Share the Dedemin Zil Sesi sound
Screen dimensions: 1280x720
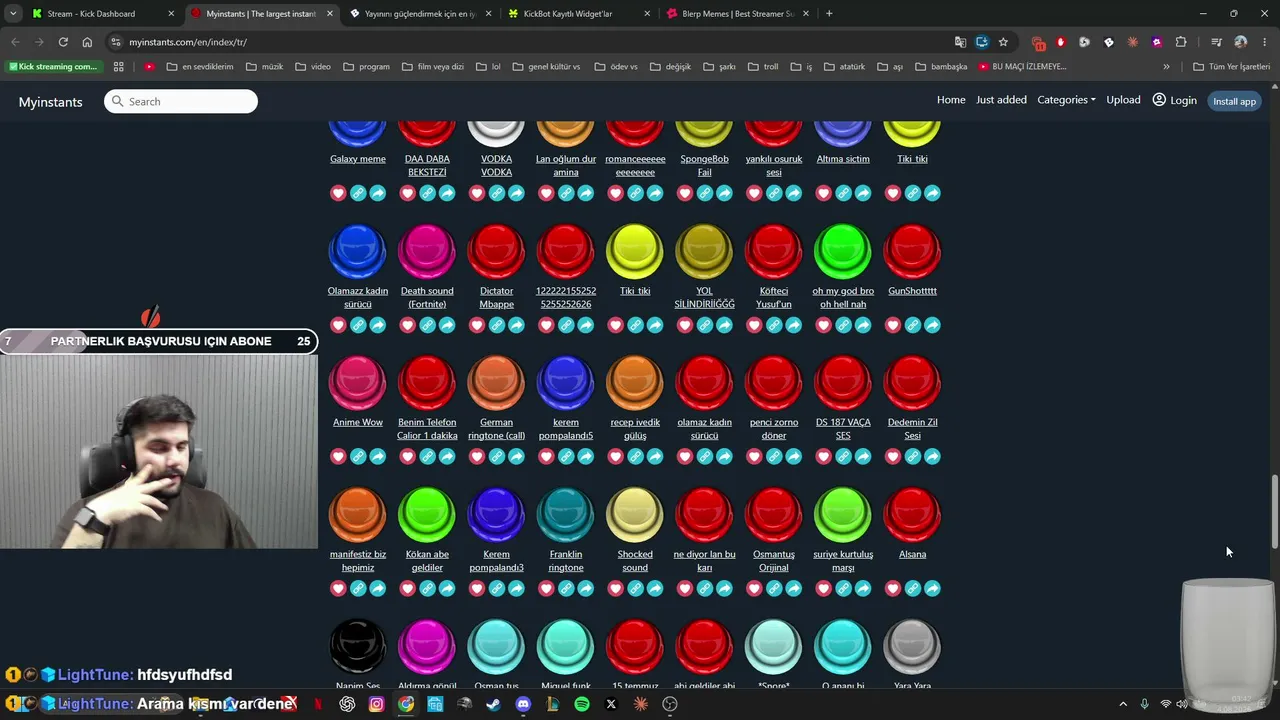pos(933,457)
